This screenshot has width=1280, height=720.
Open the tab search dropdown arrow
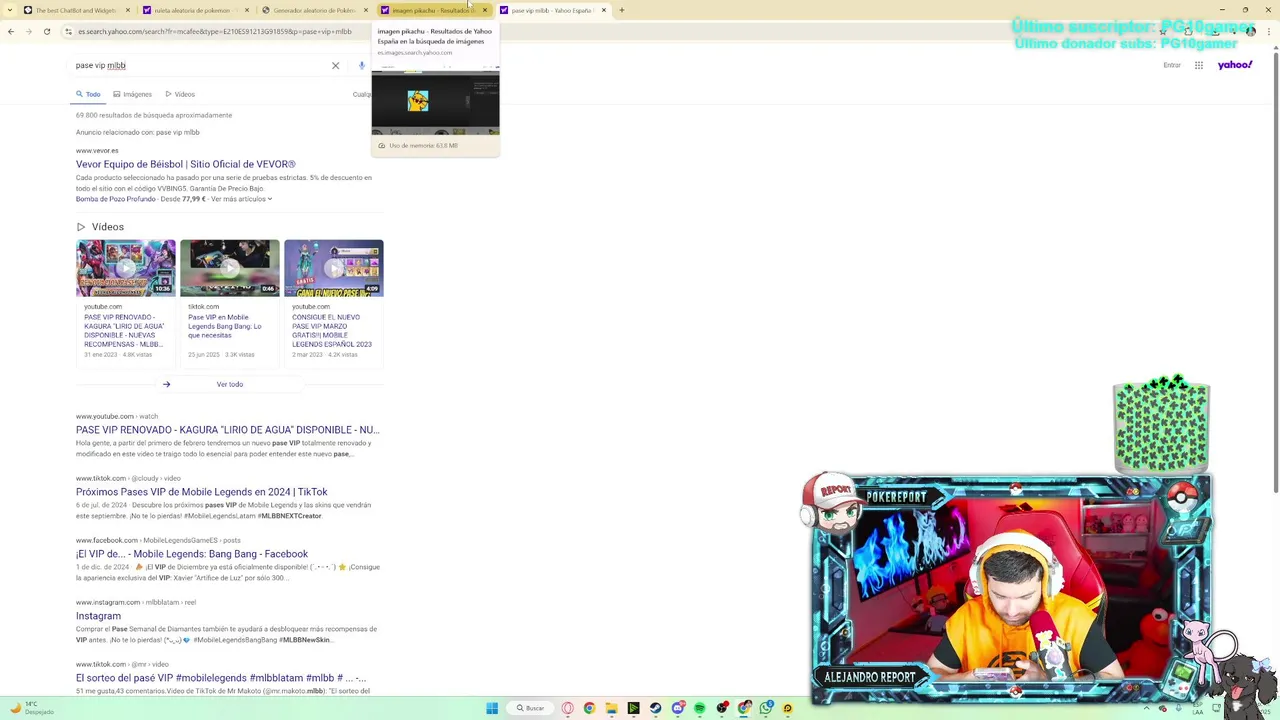(8, 10)
